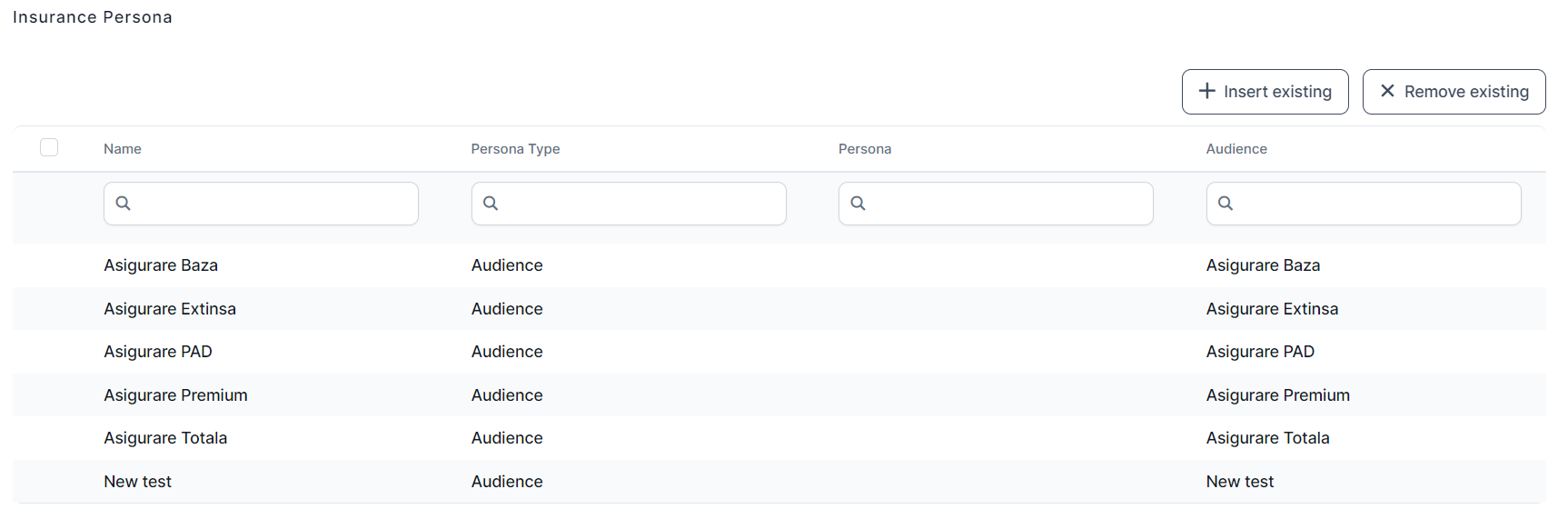Select the Asigurare PAD audience cell
This screenshot has height=519, width=1568.
point(1259,352)
